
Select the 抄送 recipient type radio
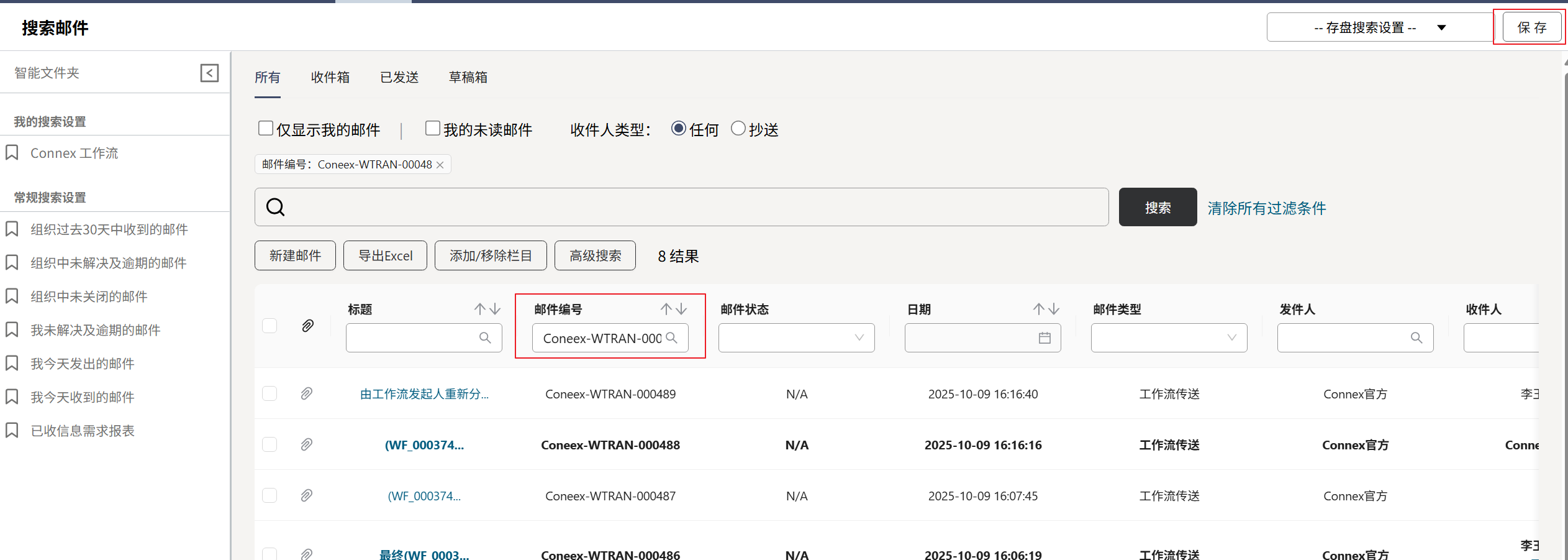[738, 129]
